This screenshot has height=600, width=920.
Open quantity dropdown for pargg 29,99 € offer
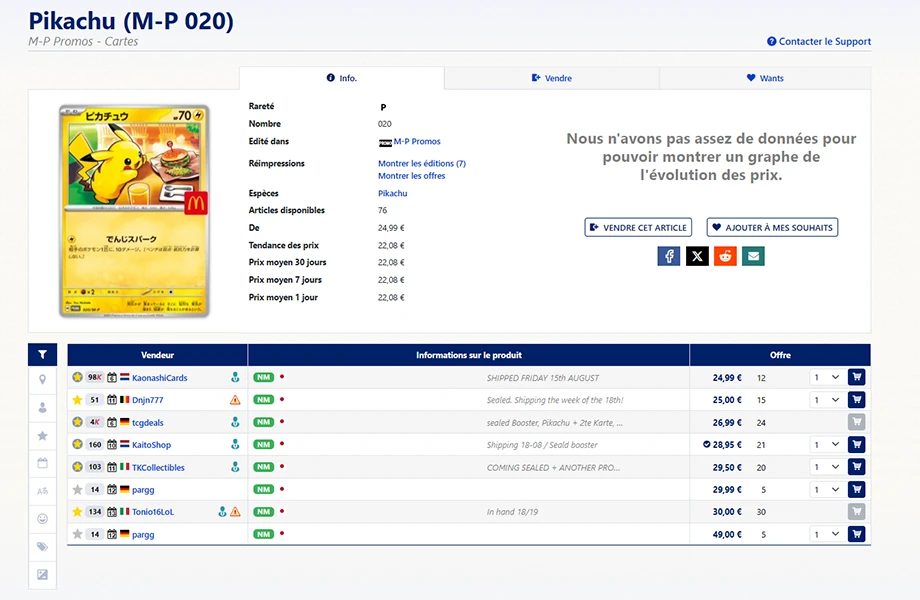[x=827, y=489]
